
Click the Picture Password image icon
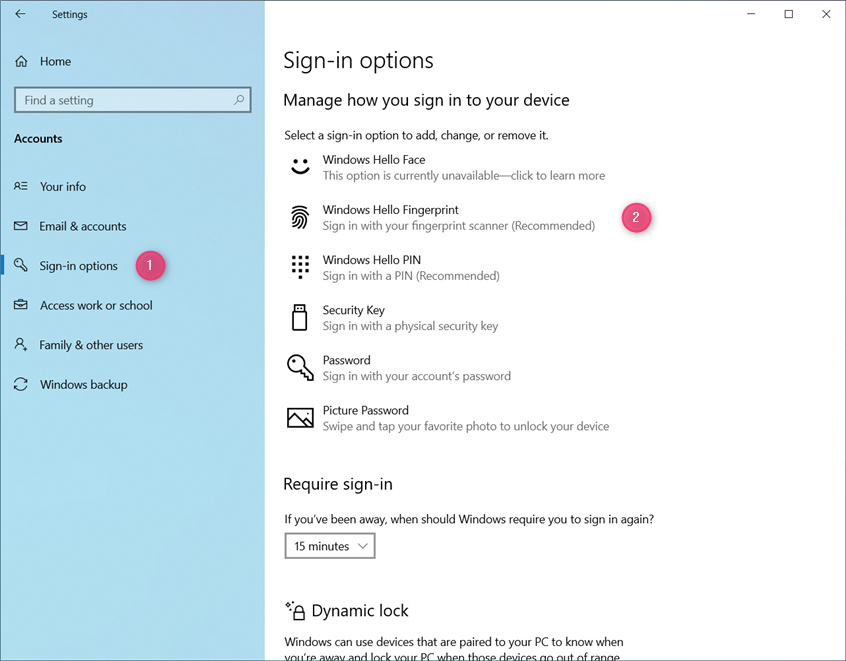pos(300,418)
